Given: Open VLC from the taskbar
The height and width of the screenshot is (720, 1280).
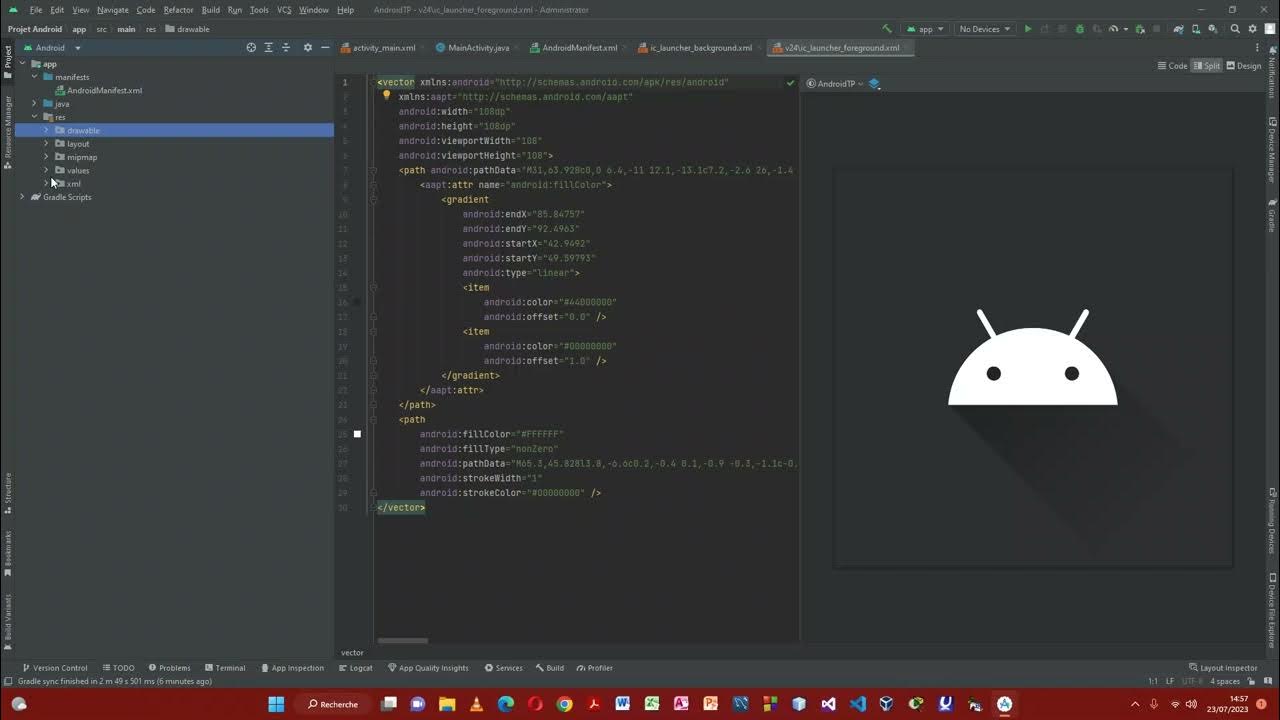Looking at the screenshot, I should tap(476, 704).
